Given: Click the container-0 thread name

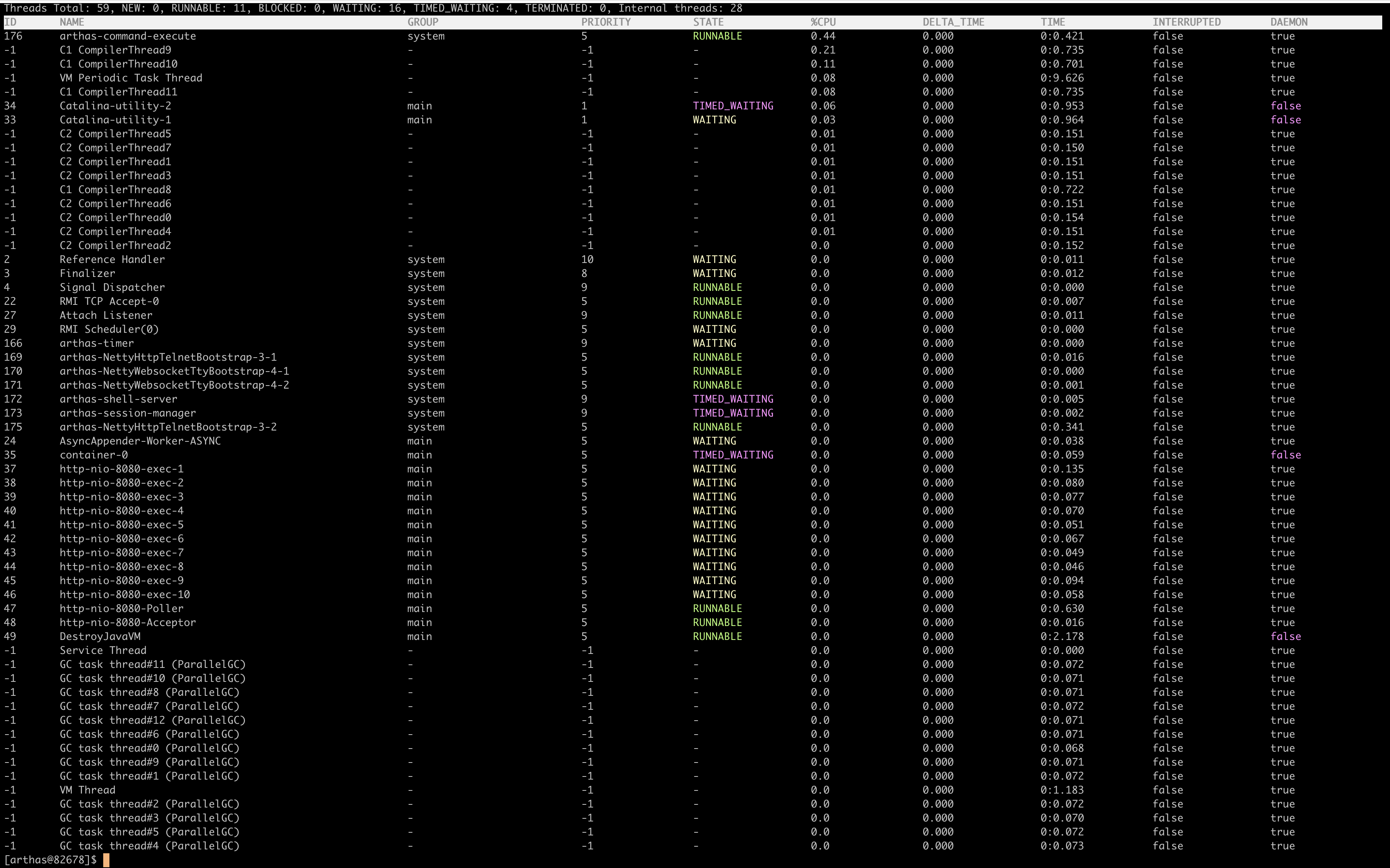Looking at the screenshot, I should [x=94, y=455].
